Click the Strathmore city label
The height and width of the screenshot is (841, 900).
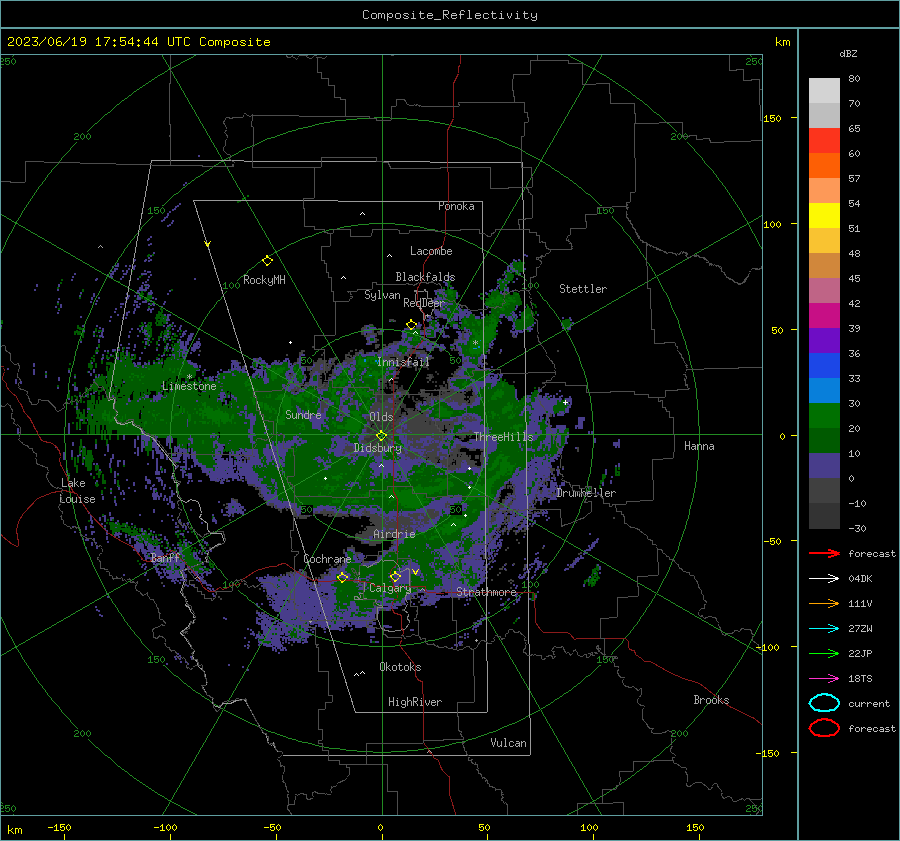[486, 592]
